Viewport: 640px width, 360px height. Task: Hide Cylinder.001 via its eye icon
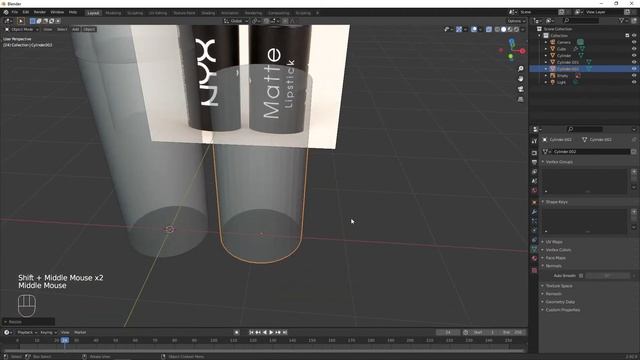(634, 62)
